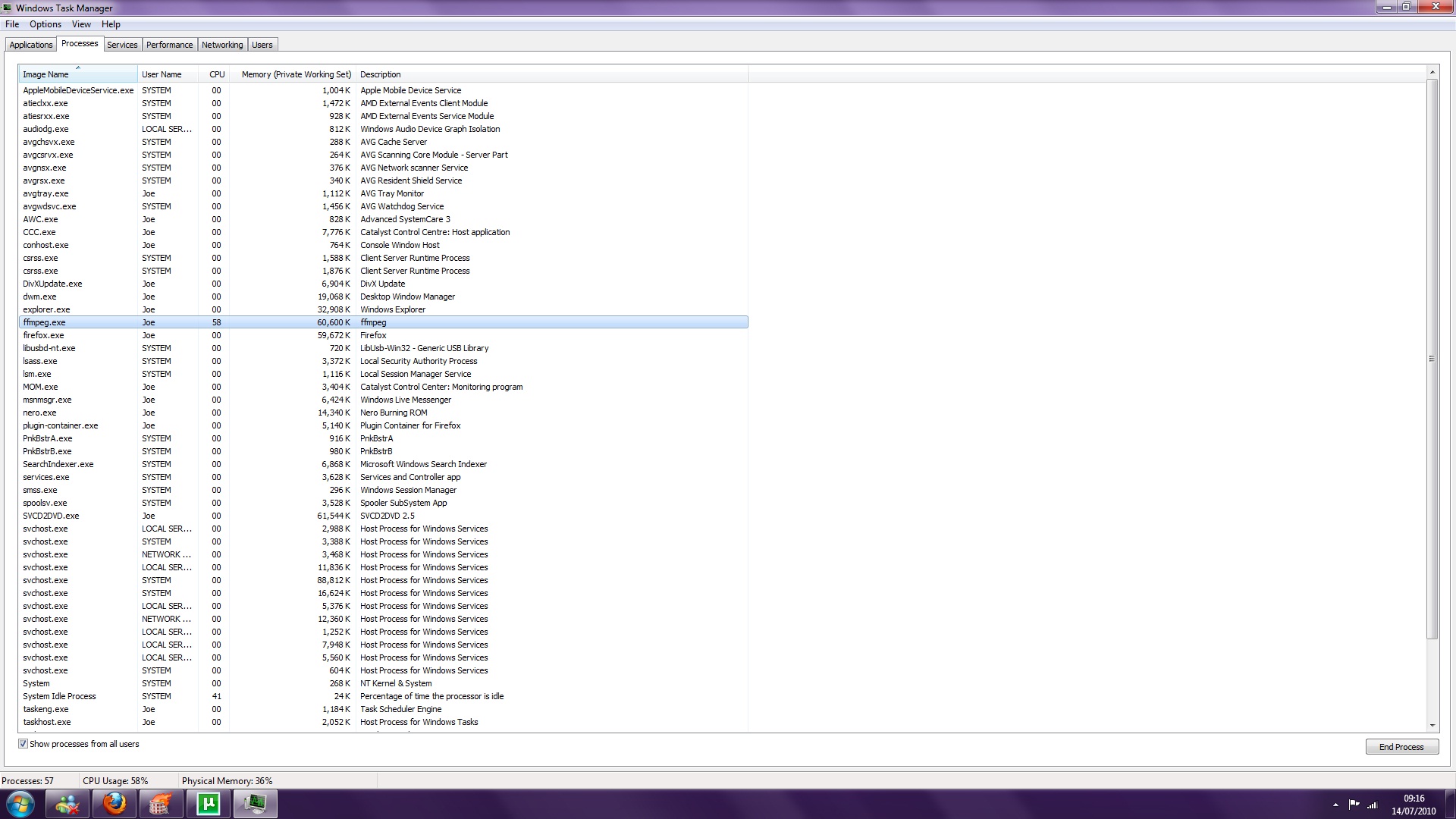Open the View menu
This screenshot has height=819, width=1456.
click(x=81, y=24)
